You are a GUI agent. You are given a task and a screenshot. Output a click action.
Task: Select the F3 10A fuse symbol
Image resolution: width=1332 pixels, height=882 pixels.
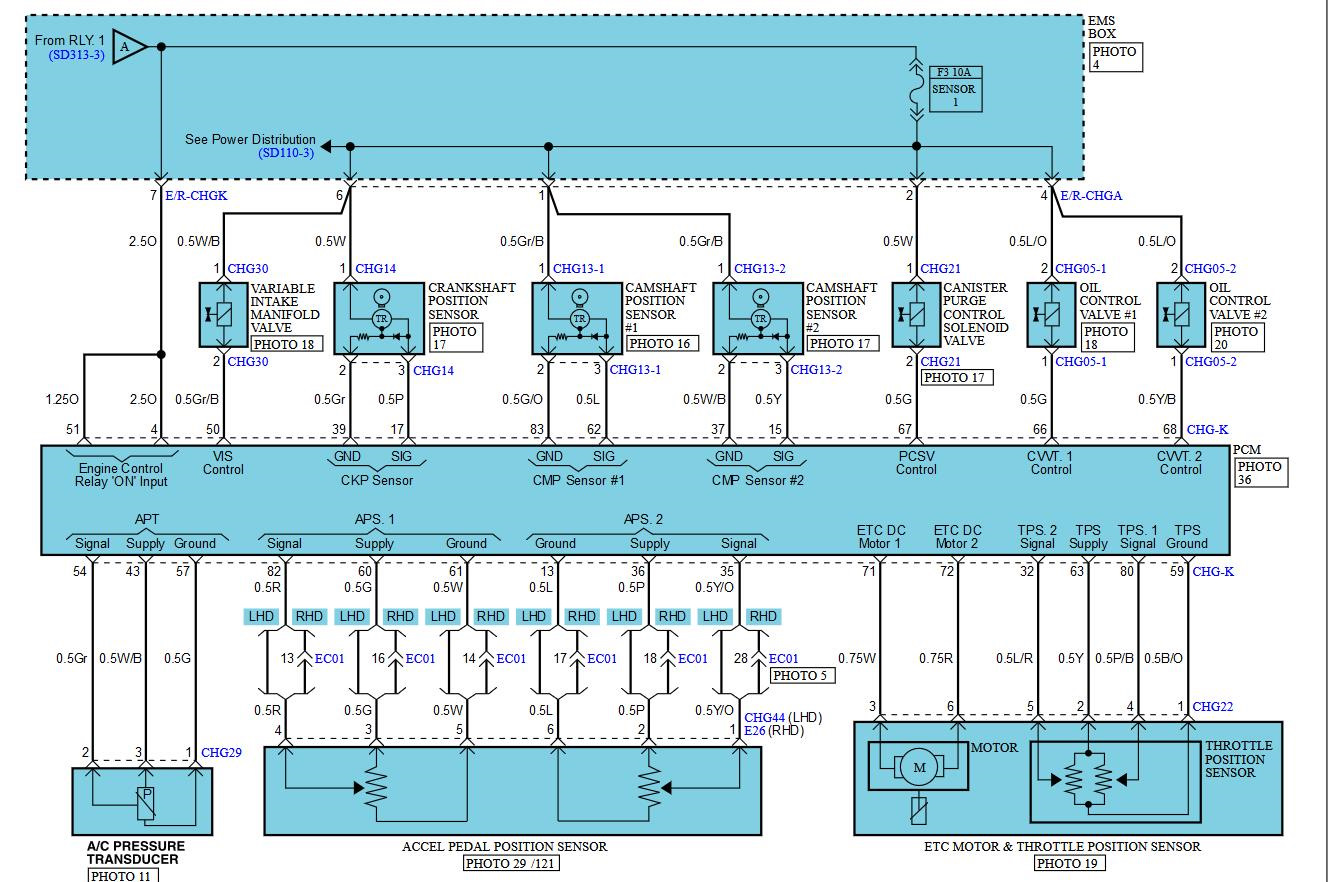(x=916, y=89)
